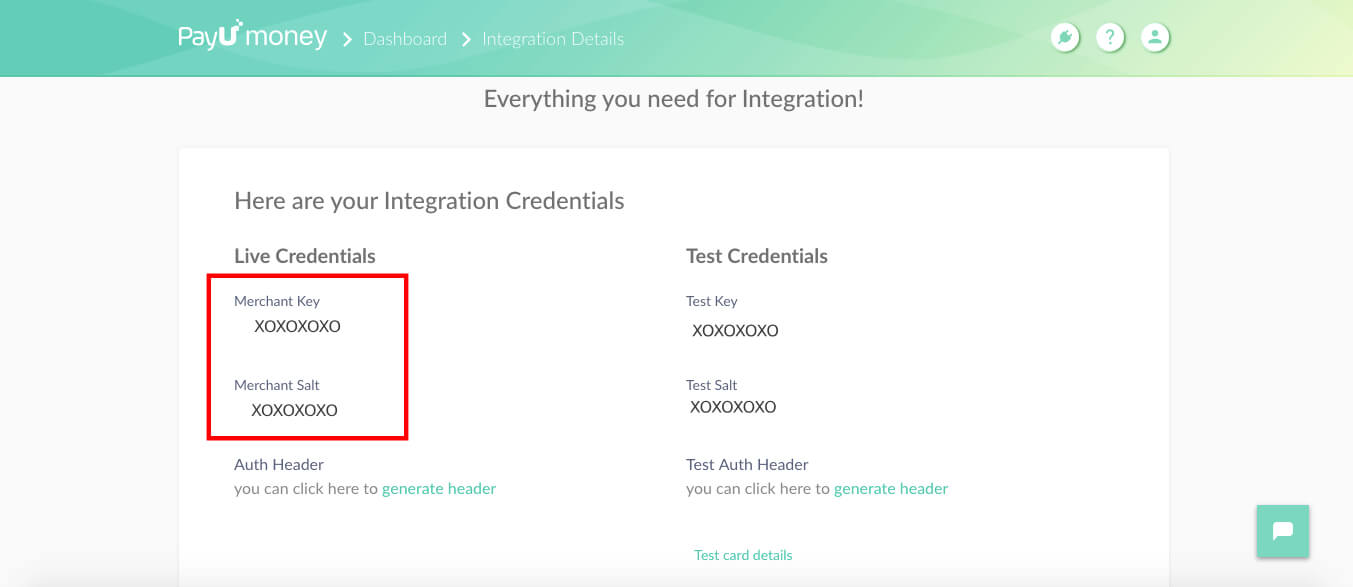This screenshot has height=587, width=1353.
Task: Click the Test Credentials heading
Action: (x=757, y=256)
